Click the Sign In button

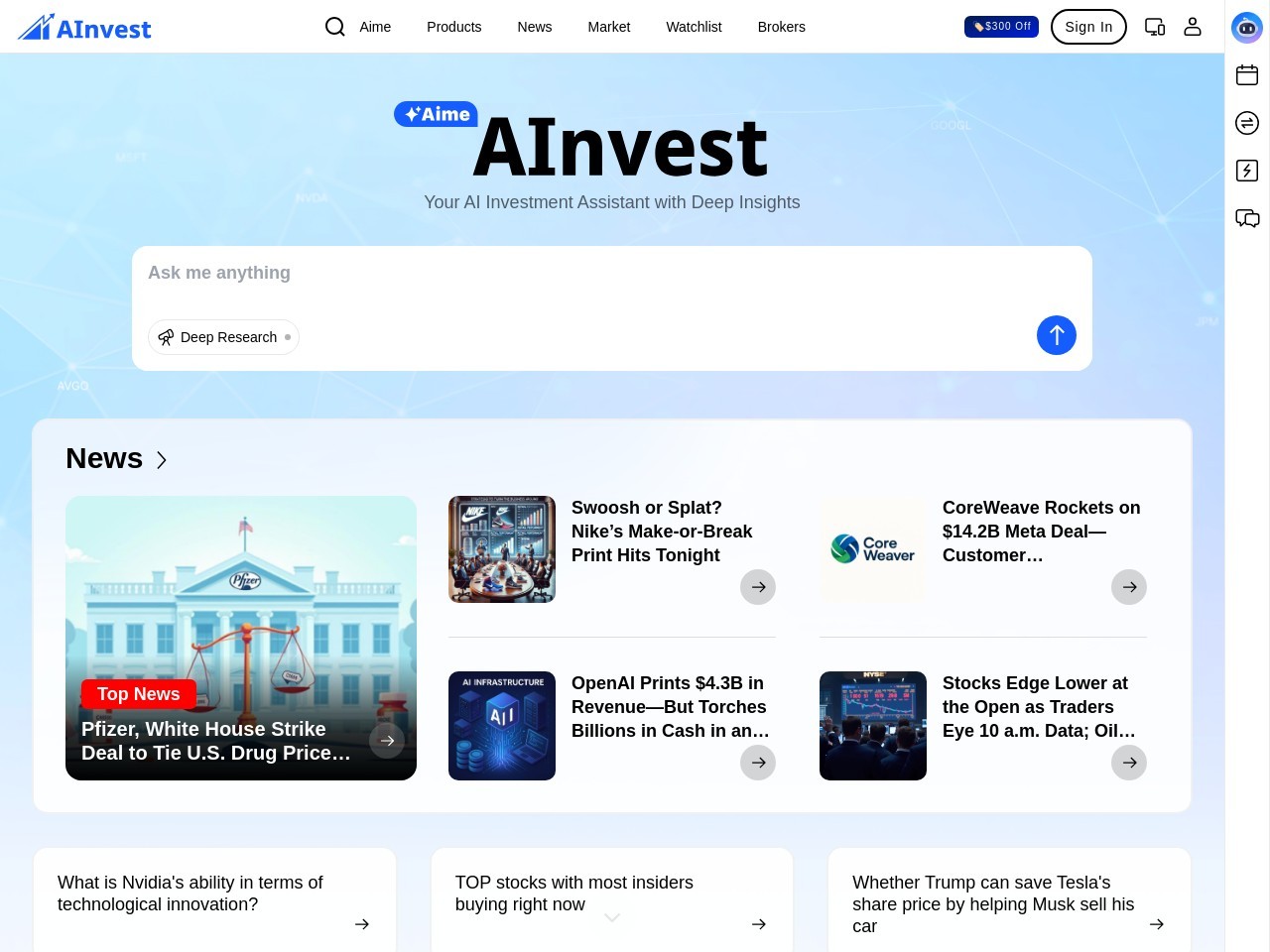(x=1088, y=27)
